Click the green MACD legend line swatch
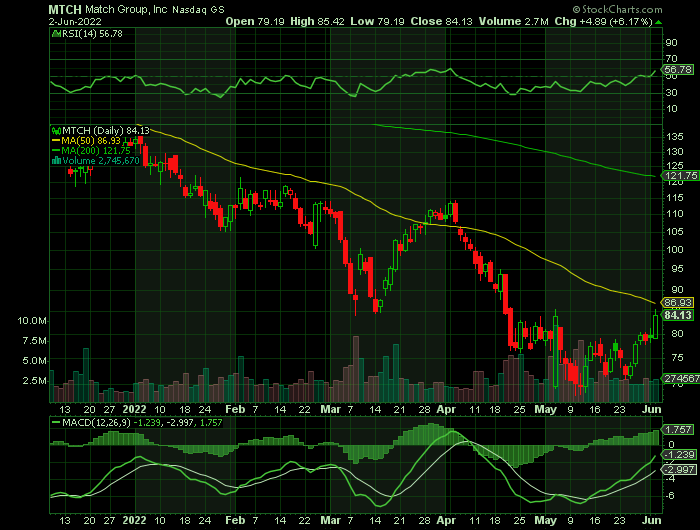Image resolution: width=700 pixels, height=530 pixels. point(56,423)
